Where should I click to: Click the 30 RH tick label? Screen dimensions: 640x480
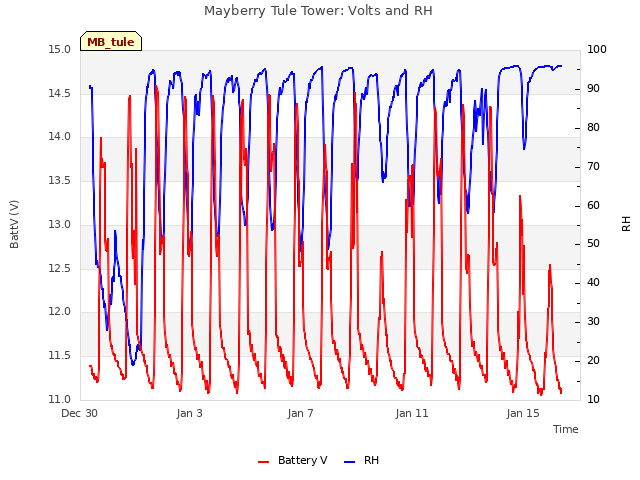click(x=593, y=322)
